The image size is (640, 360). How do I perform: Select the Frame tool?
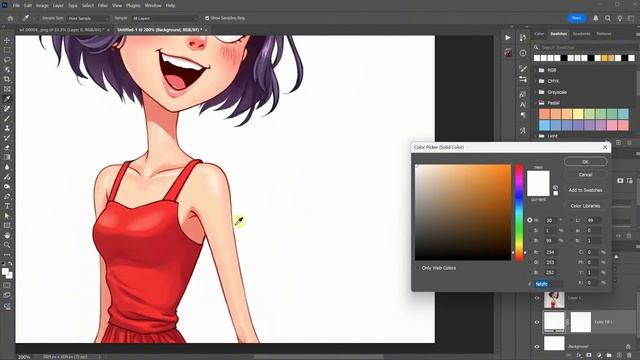(7, 89)
